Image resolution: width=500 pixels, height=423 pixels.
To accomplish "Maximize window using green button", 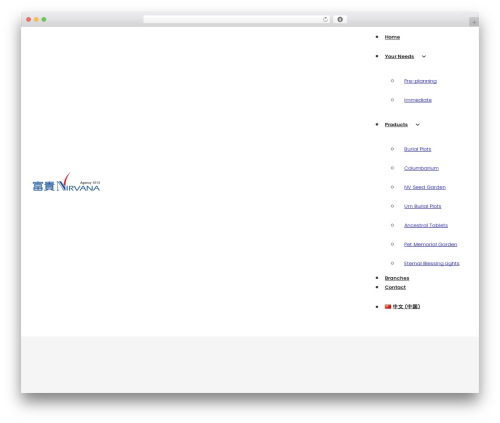I will click(44, 19).
